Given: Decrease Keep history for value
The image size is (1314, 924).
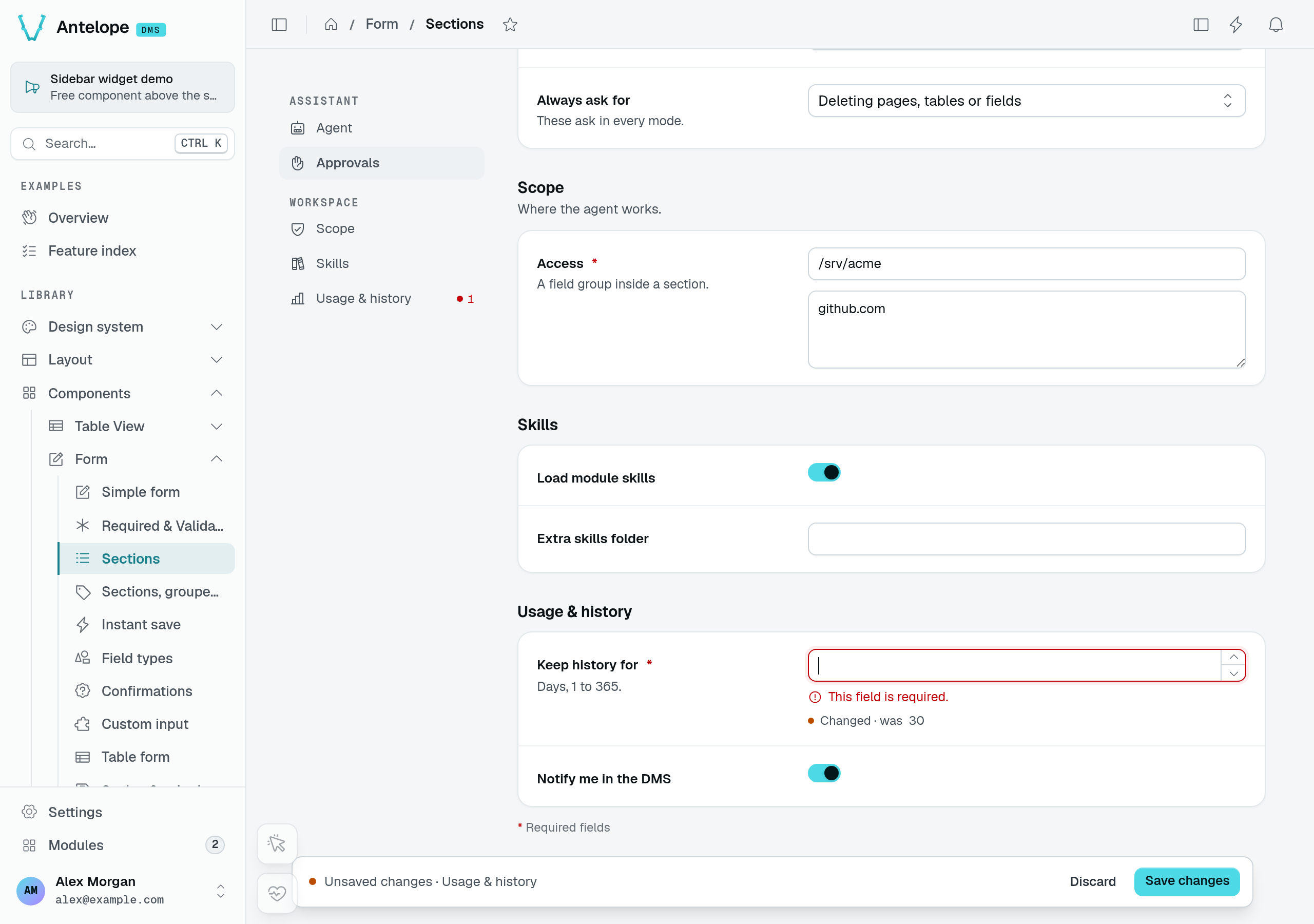Looking at the screenshot, I should click(1233, 673).
